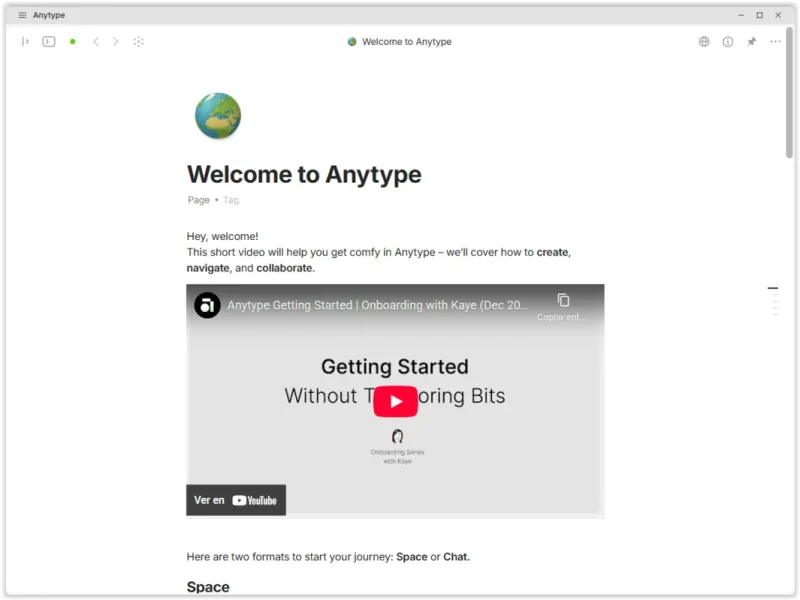Click the 'Hey, welcome!' text line
Image resolution: width=800 pixels, height=600 pixels.
(x=222, y=236)
